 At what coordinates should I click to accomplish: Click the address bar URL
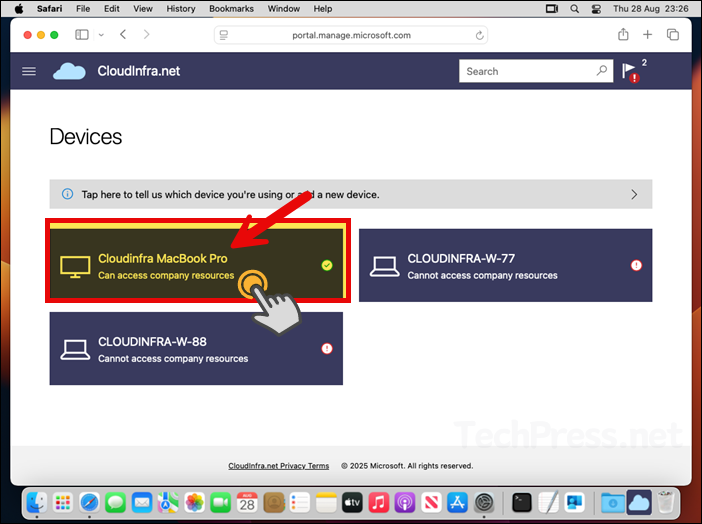(x=351, y=35)
